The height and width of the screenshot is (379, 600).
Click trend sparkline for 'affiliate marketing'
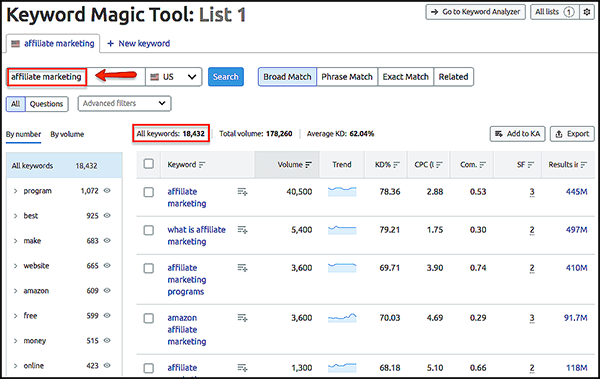[342, 191]
